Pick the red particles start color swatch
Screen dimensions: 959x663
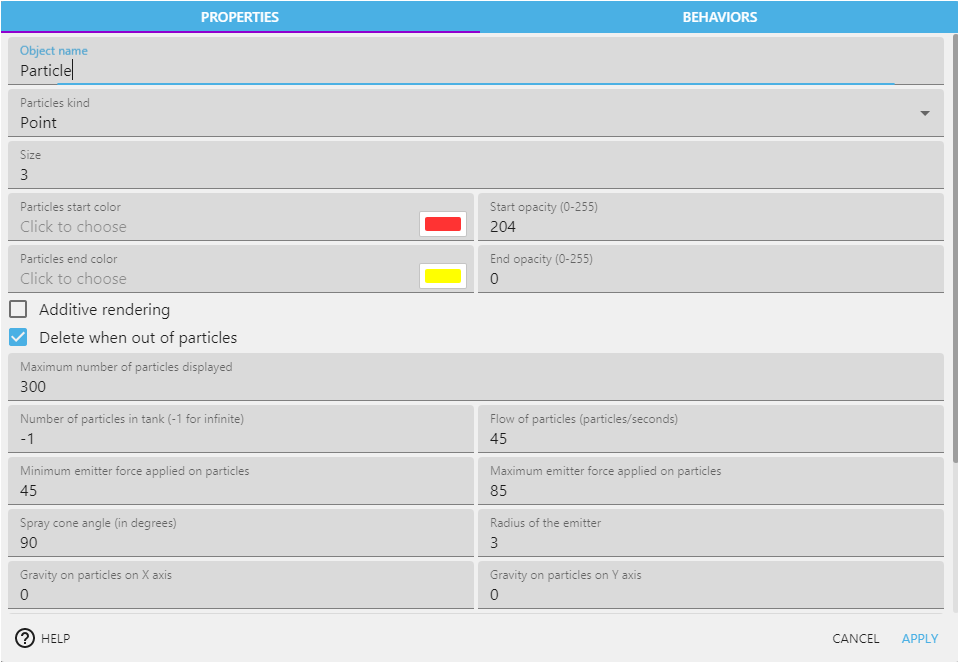(443, 224)
